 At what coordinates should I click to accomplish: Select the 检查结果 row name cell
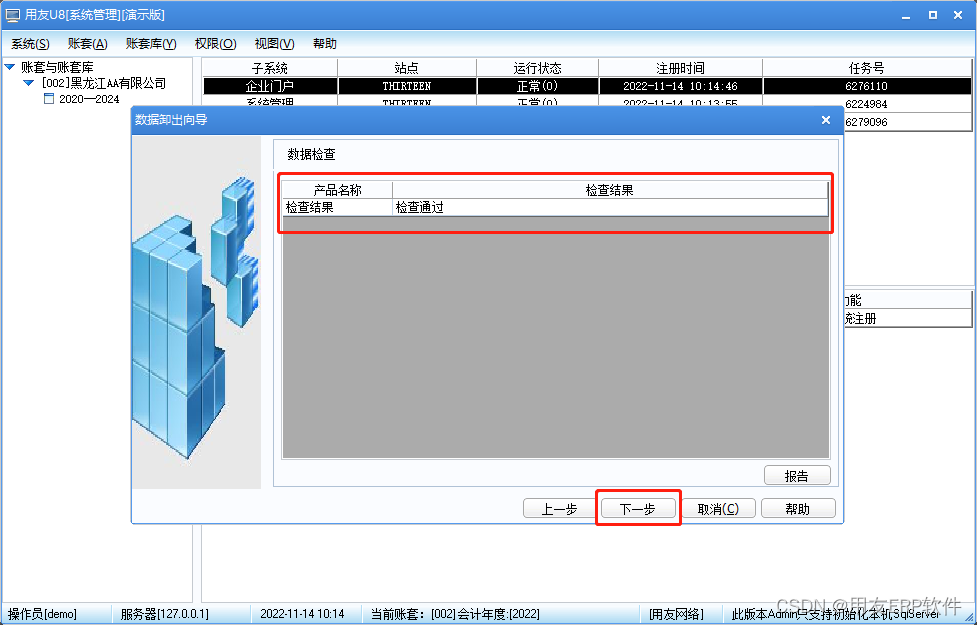337,208
